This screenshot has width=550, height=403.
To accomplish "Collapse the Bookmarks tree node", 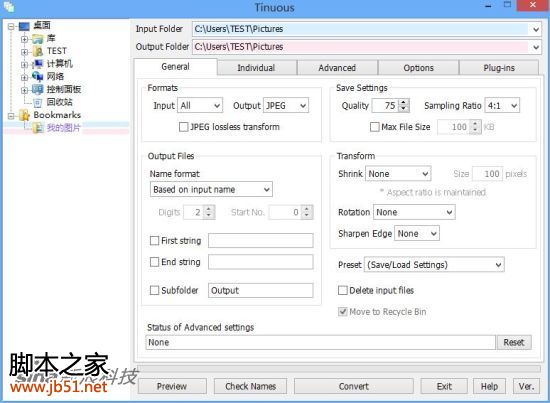I will 11,115.
